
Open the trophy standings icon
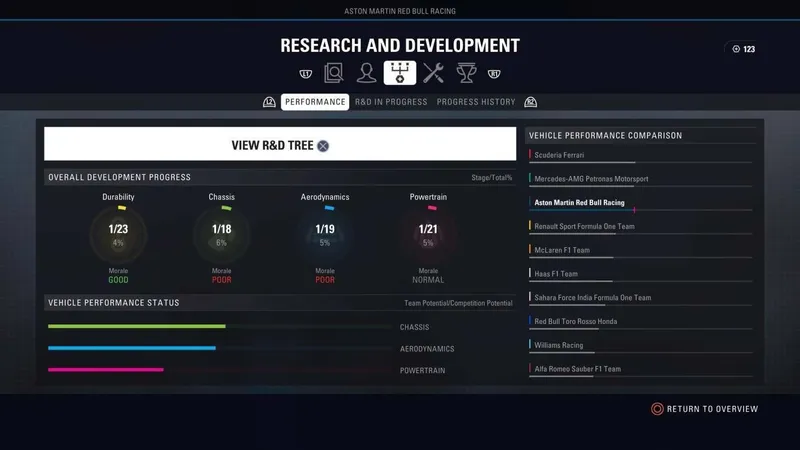click(x=466, y=73)
